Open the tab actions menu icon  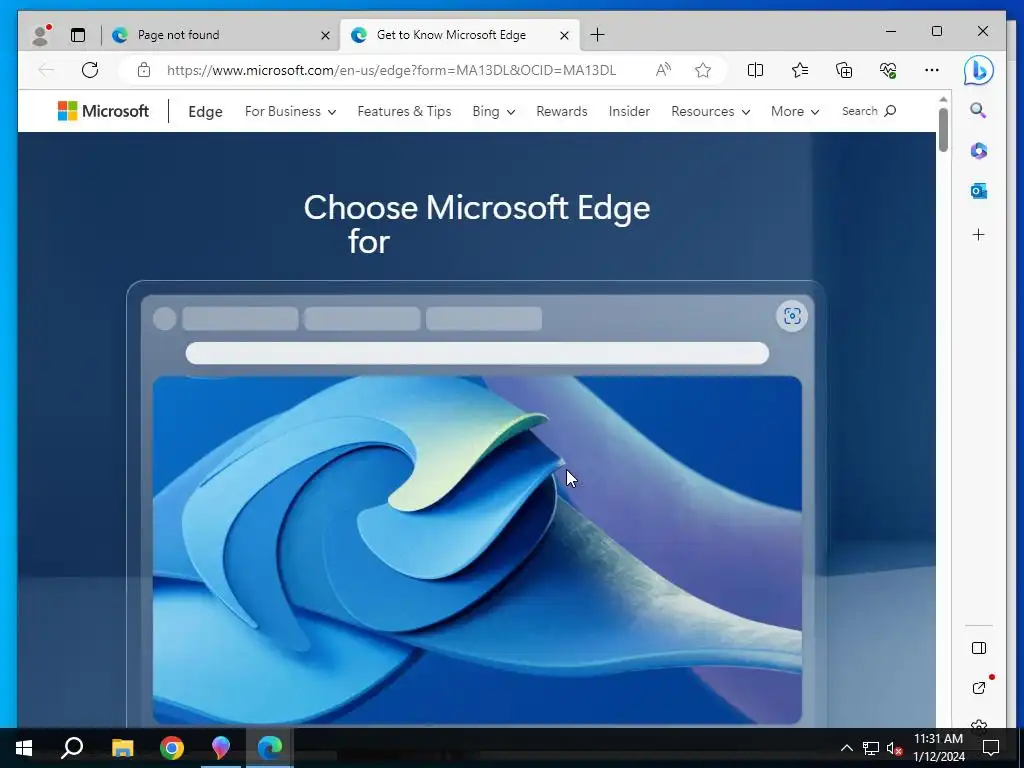(x=78, y=35)
